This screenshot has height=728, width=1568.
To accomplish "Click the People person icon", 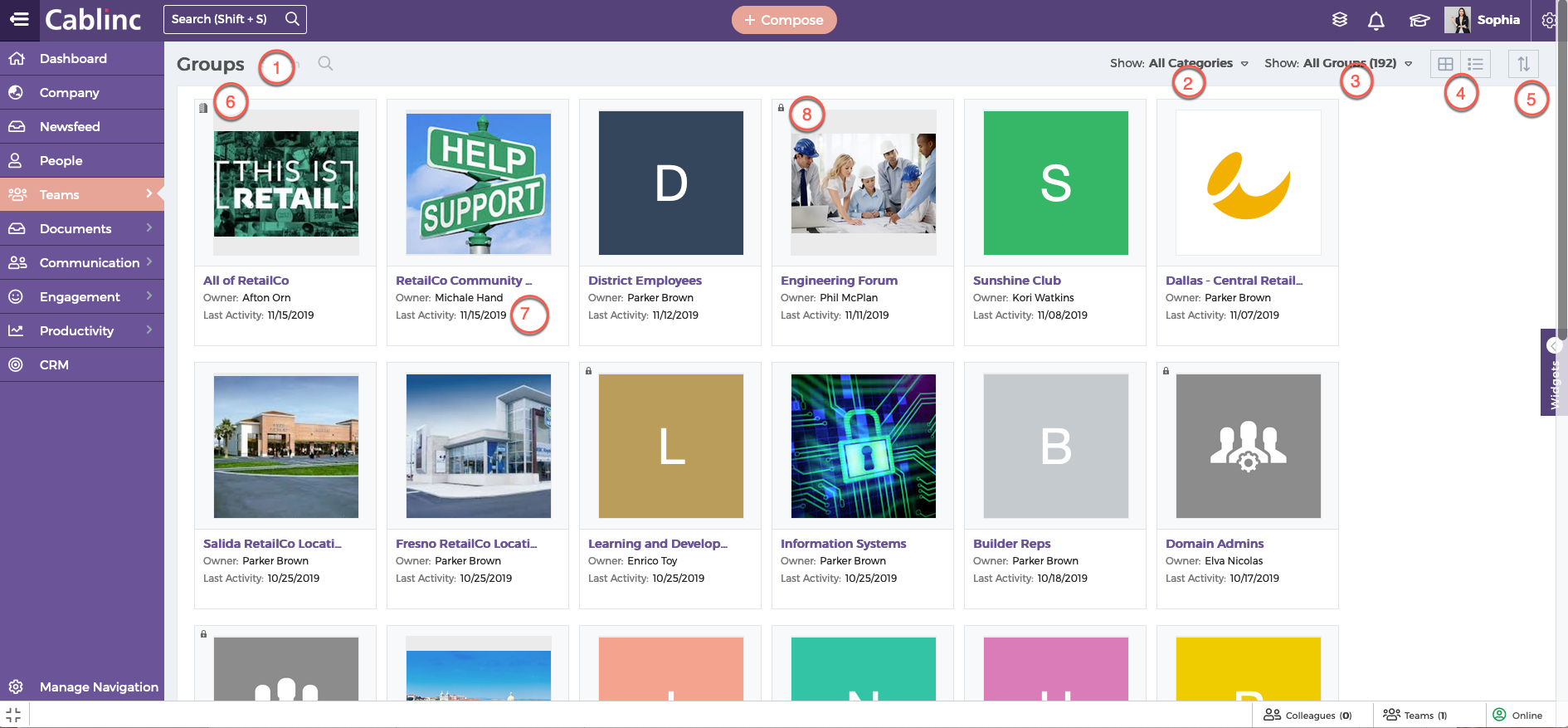I will [x=16, y=160].
